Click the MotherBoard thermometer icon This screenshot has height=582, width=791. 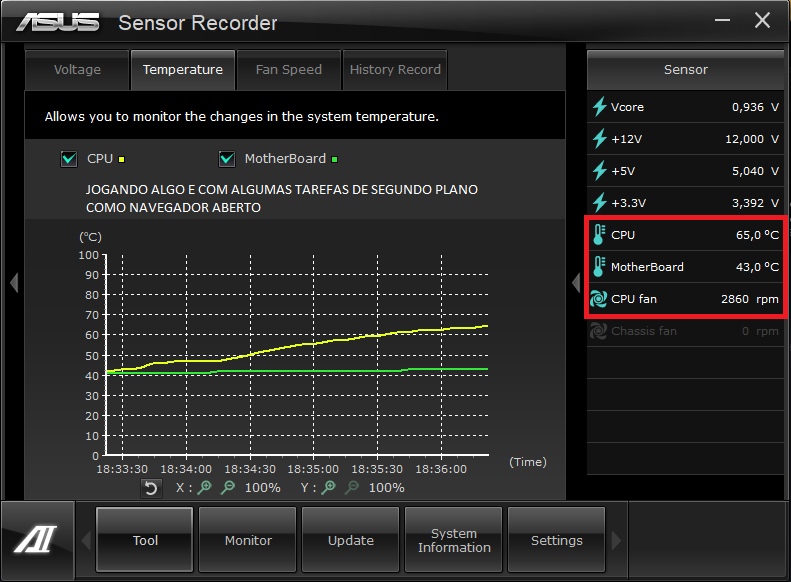pyautogui.click(x=599, y=267)
